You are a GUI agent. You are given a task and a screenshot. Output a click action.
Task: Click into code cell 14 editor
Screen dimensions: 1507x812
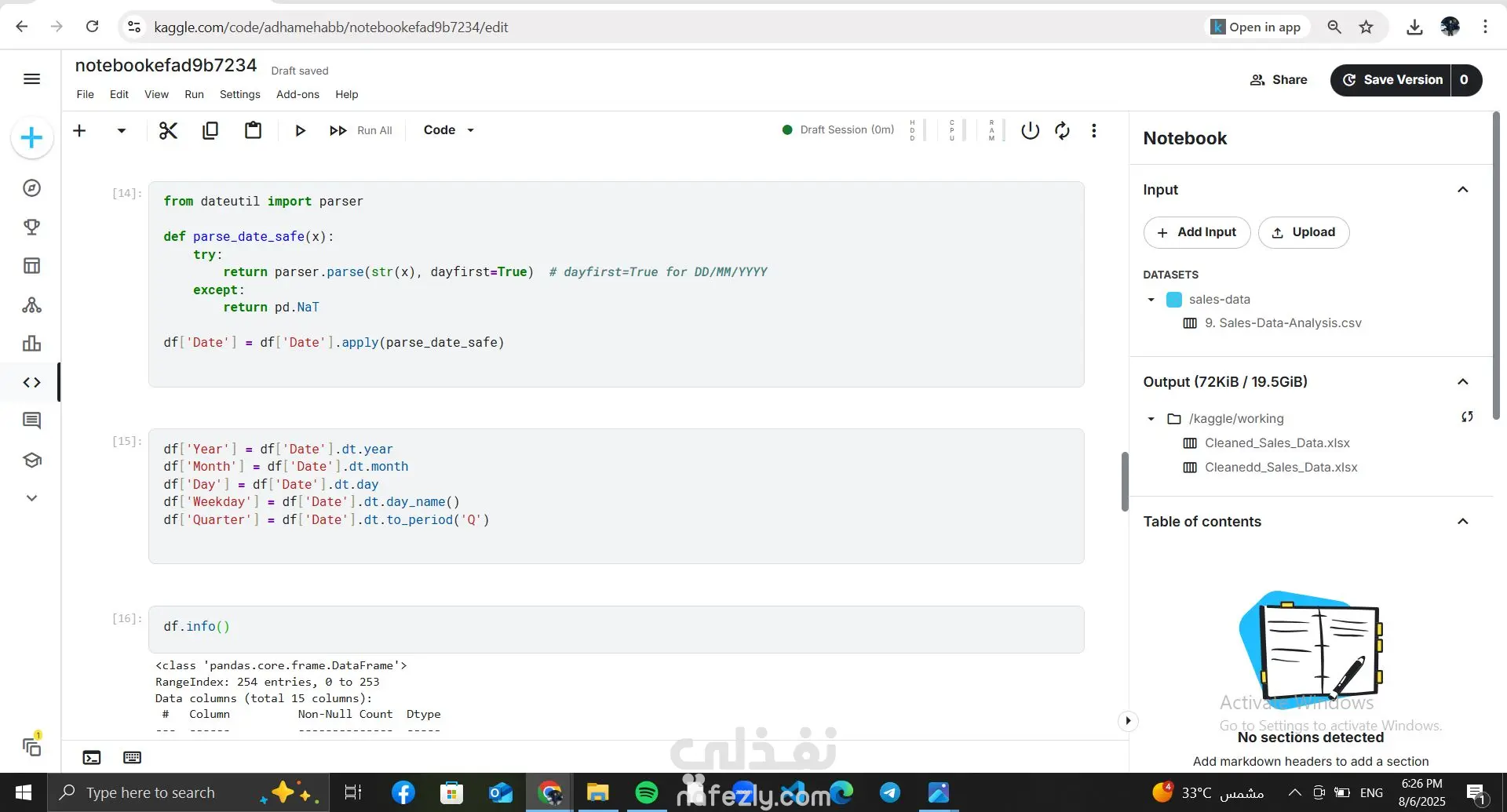(x=616, y=284)
